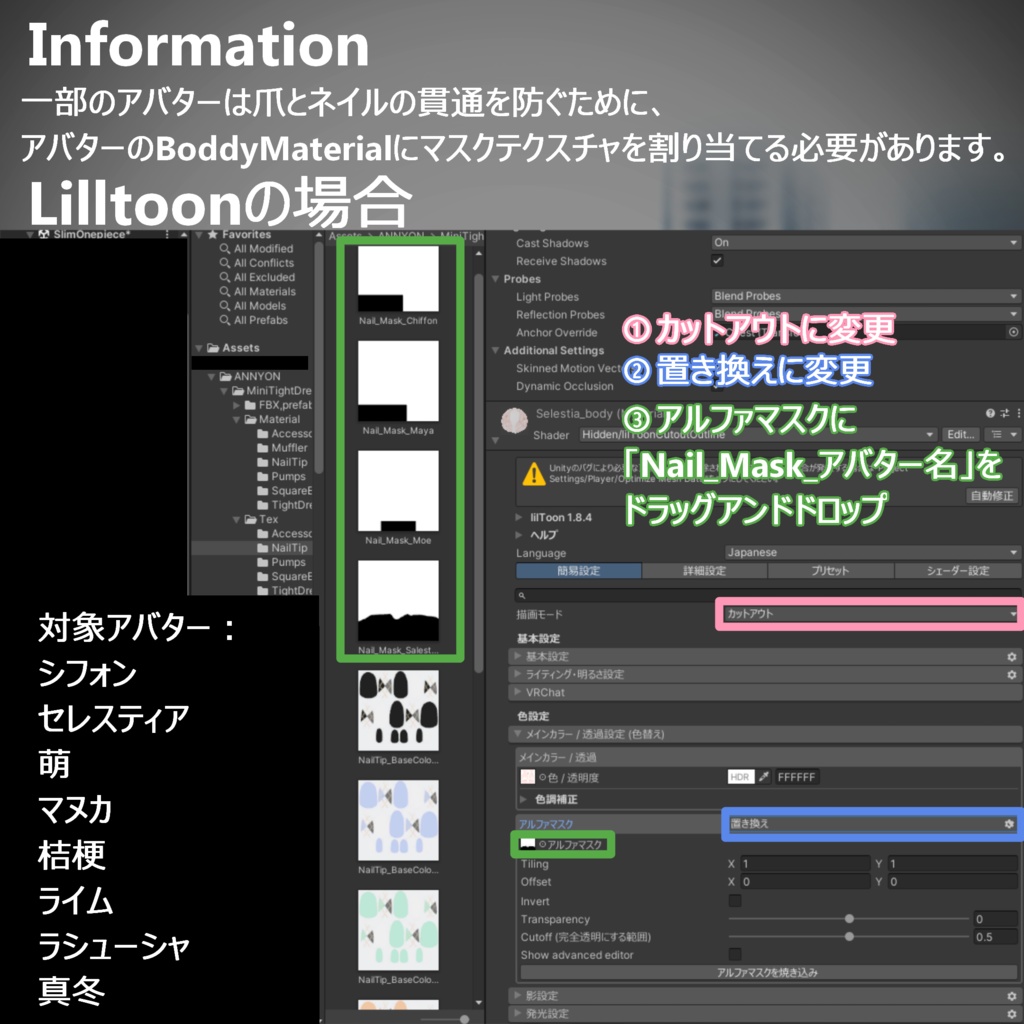The image size is (1024, 1024).
Task: Click the Assets root folder icon
Action: pyautogui.click(x=213, y=348)
